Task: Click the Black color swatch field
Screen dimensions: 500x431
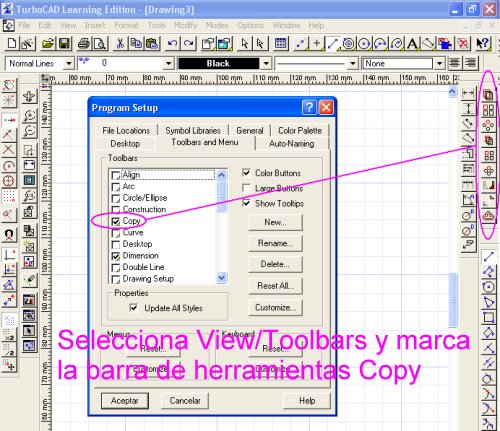Action: [x=219, y=63]
